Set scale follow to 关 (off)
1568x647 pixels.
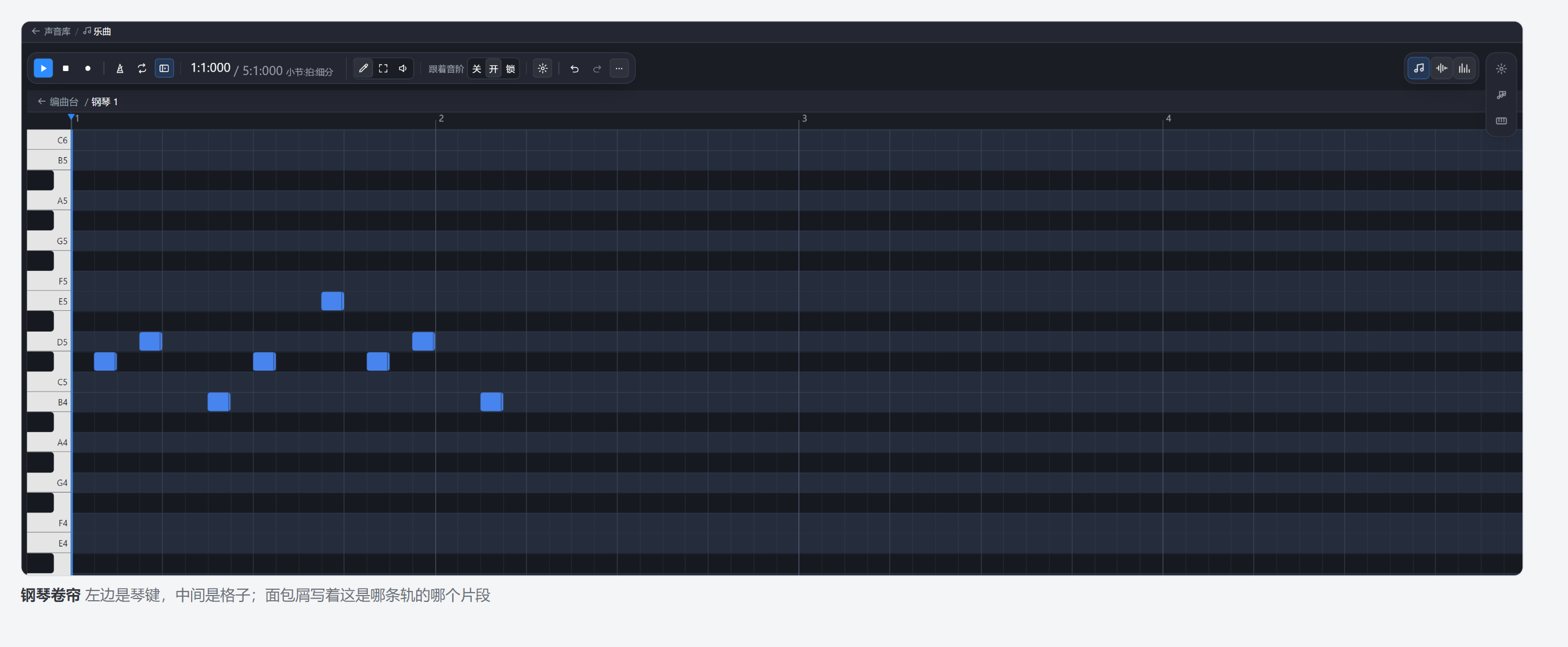[x=477, y=69]
